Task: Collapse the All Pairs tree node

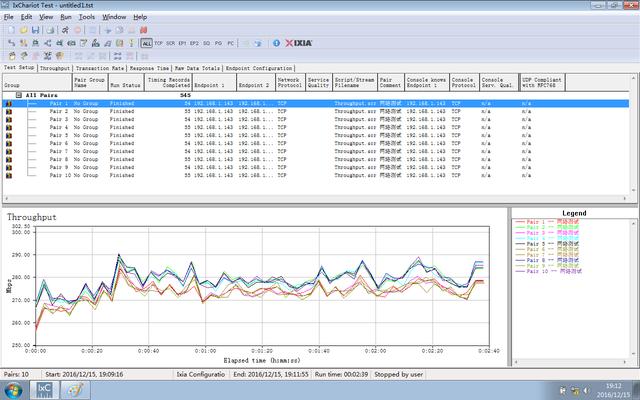Action: pos(21,96)
